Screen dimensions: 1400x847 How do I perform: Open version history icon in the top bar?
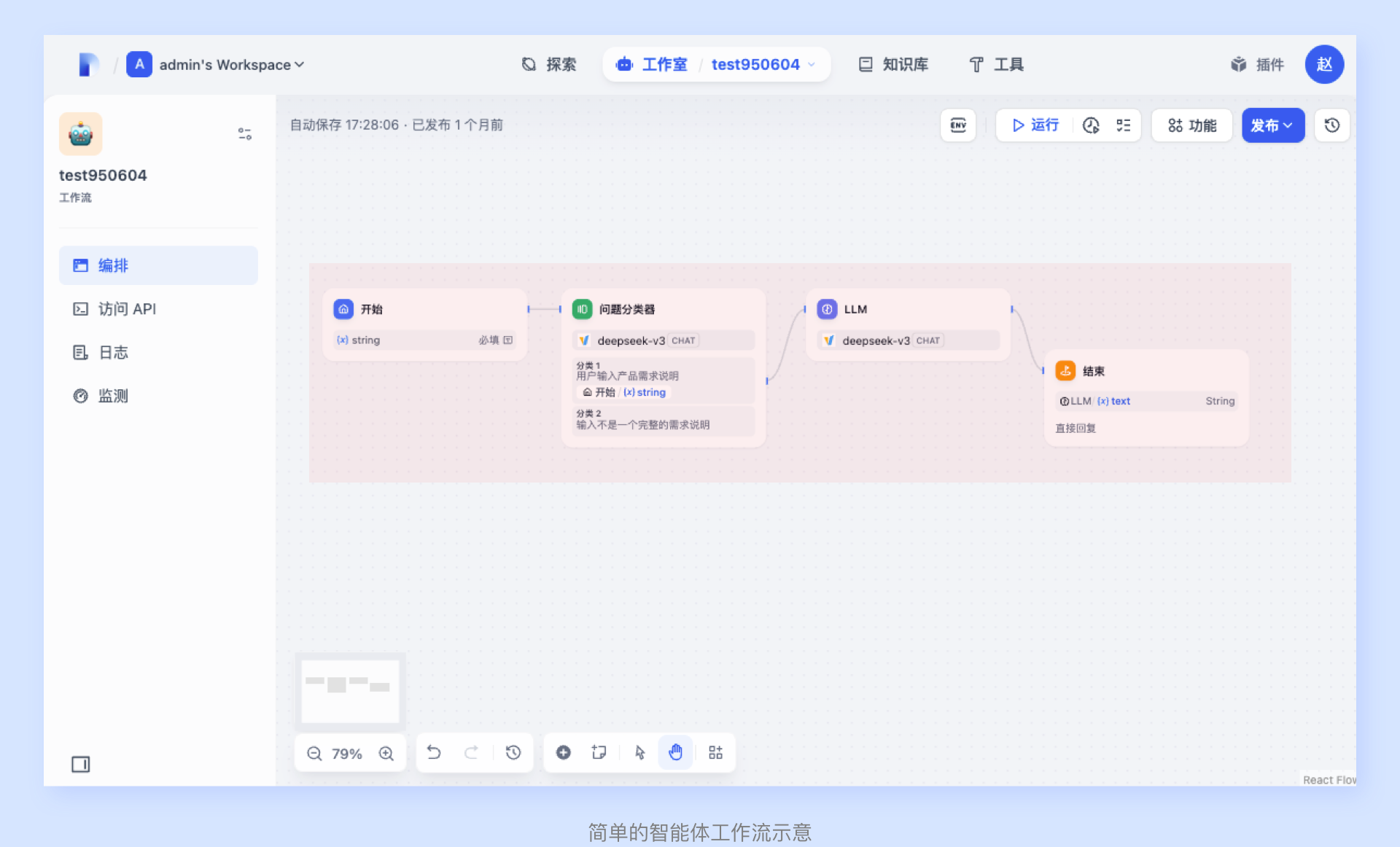click(1331, 125)
